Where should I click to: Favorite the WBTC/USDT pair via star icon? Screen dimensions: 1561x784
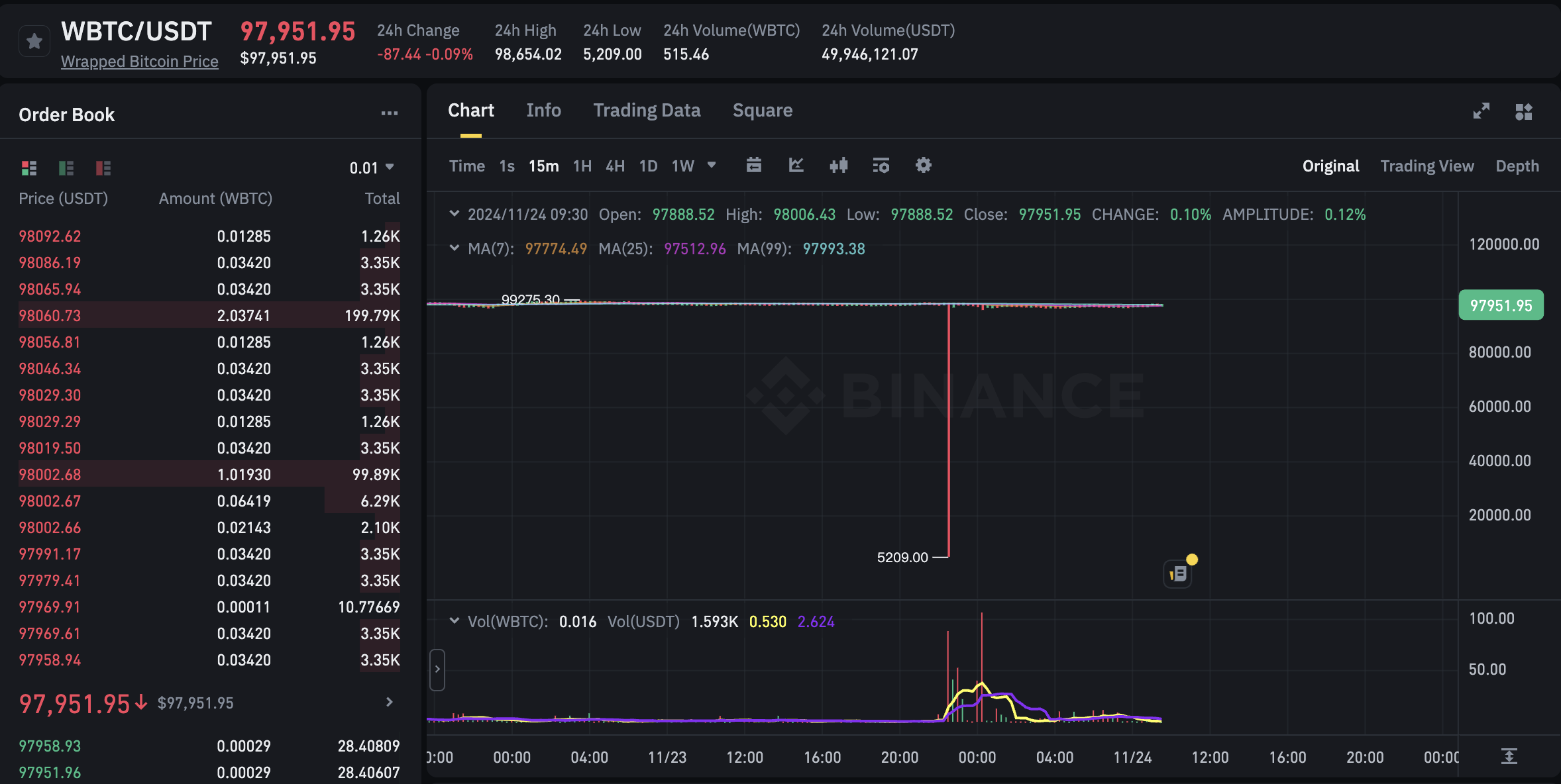pyautogui.click(x=34, y=40)
